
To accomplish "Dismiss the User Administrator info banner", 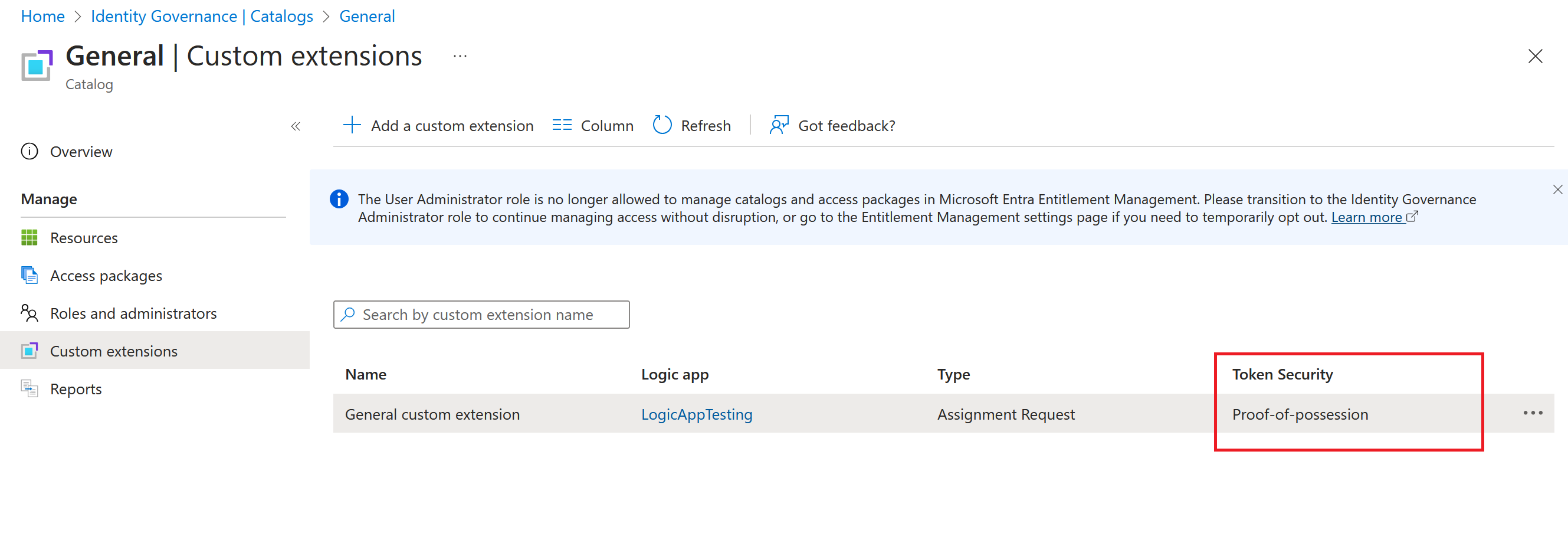I will click(x=1557, y=190).
